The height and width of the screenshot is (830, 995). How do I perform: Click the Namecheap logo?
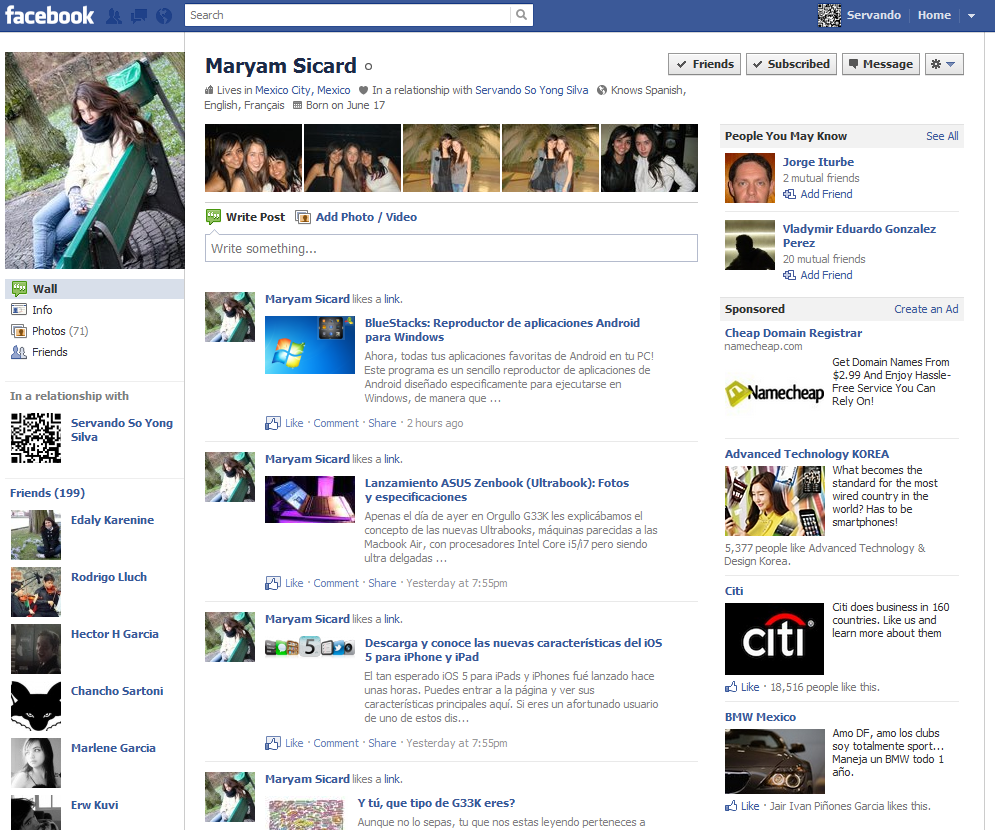pyautogui.click(x=774, y=393)
